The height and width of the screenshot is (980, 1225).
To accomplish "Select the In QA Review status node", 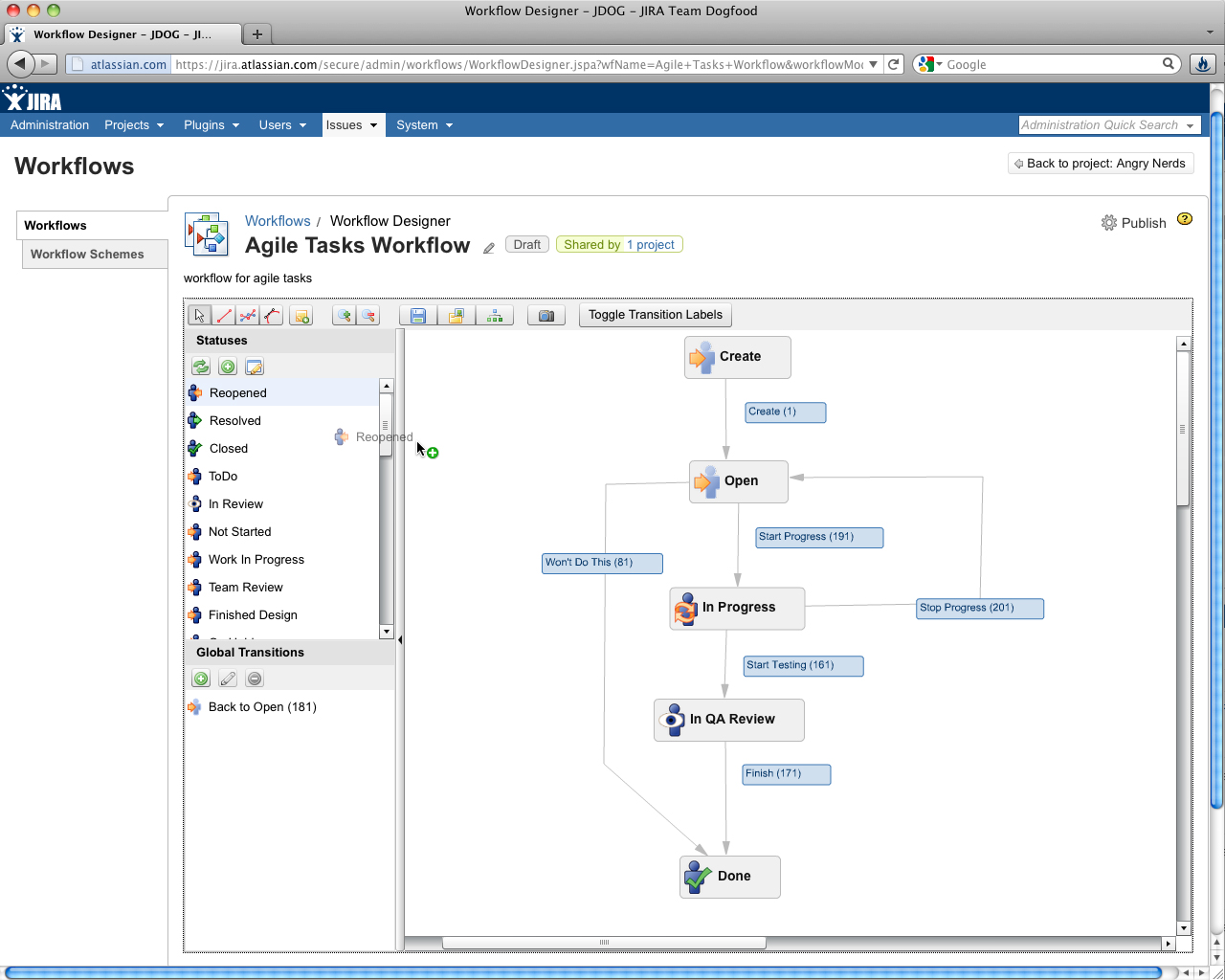I will click(729, 720).
